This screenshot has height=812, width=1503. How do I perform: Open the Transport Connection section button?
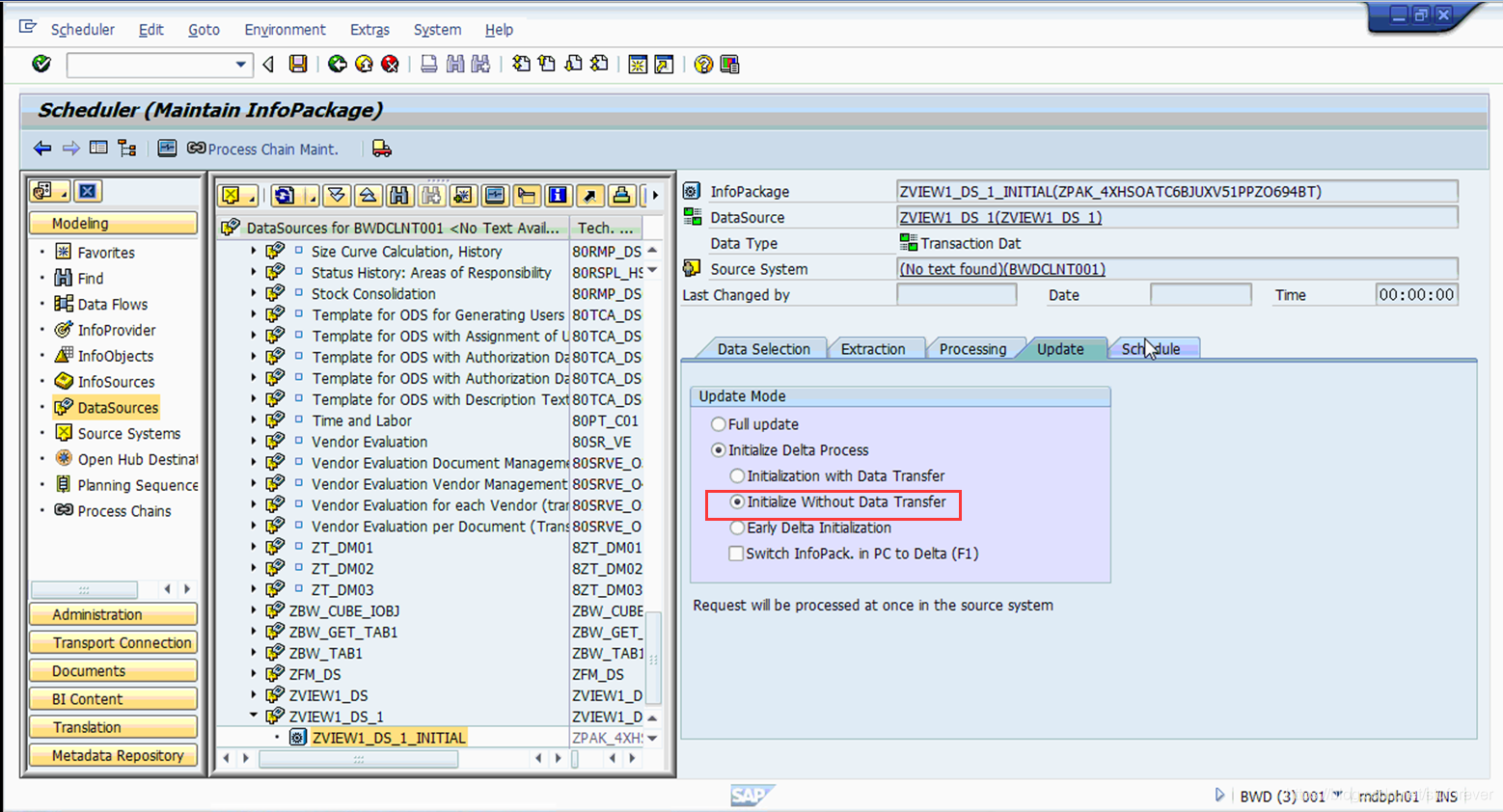[113, 642]
